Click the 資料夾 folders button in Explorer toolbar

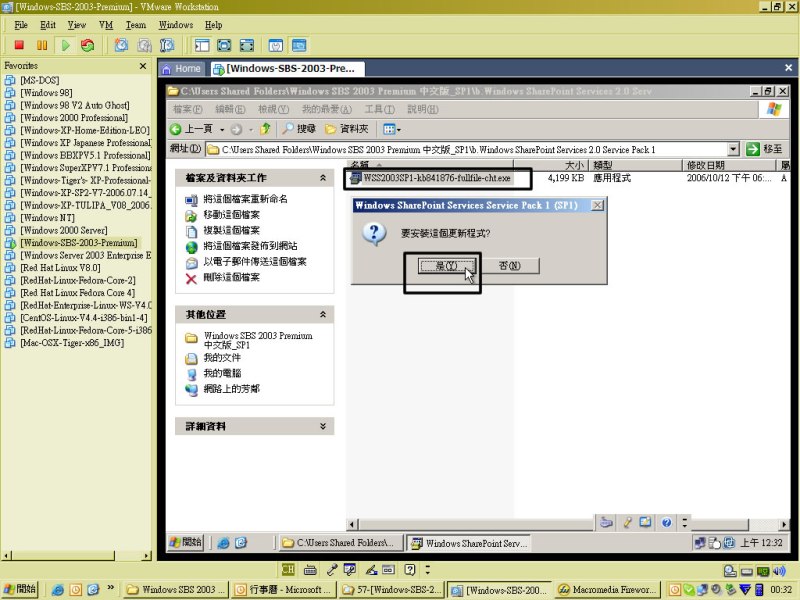pyautogui.click(x=346, y=129)
